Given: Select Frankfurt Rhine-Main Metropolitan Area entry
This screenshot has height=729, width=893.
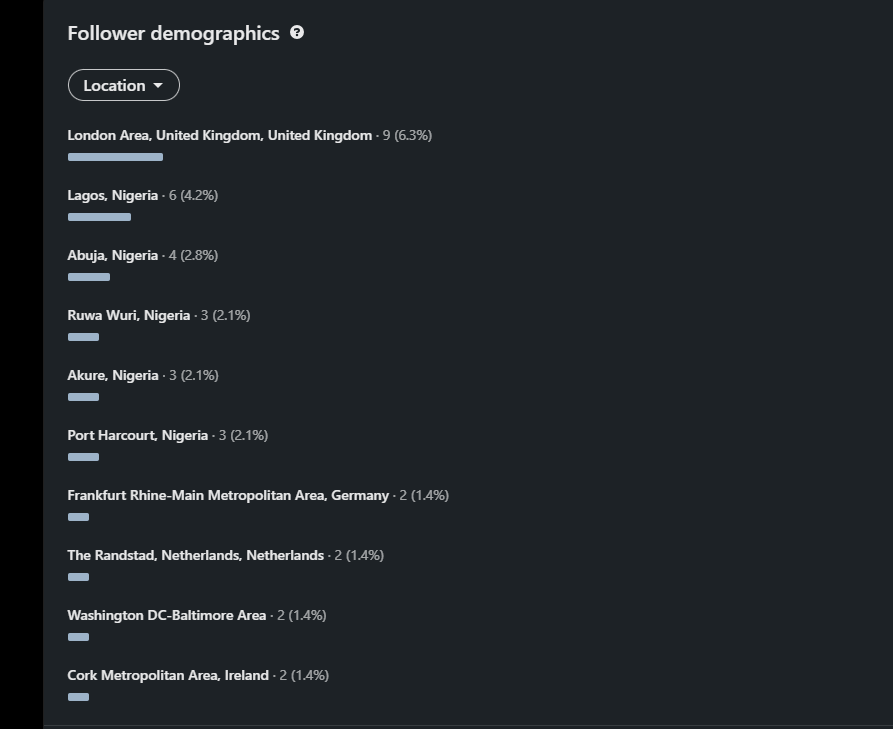Looking at the screenshot, I should tap(228, 495).
